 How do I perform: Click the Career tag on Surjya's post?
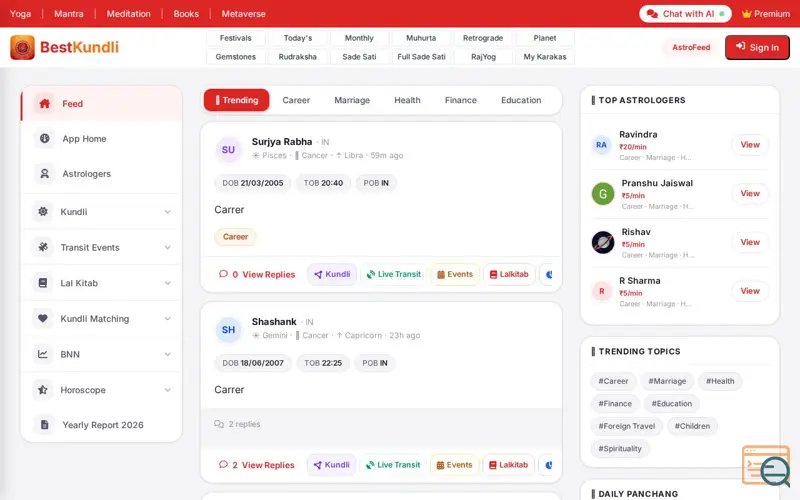(x=235, y=237)
